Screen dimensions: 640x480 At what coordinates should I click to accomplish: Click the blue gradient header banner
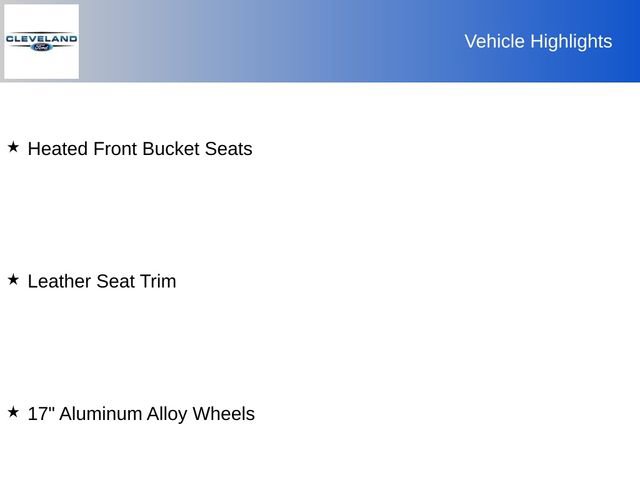point(300,41)
